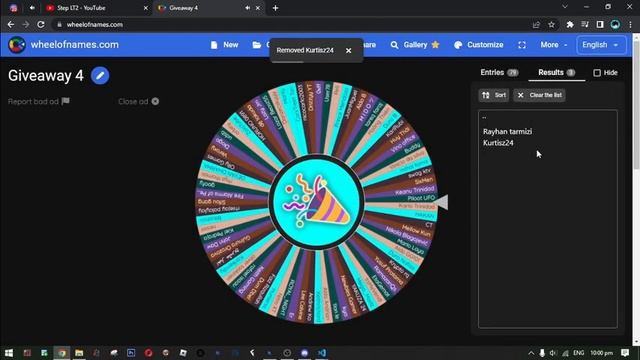Open the Windows Start menu

pos(9,353)
